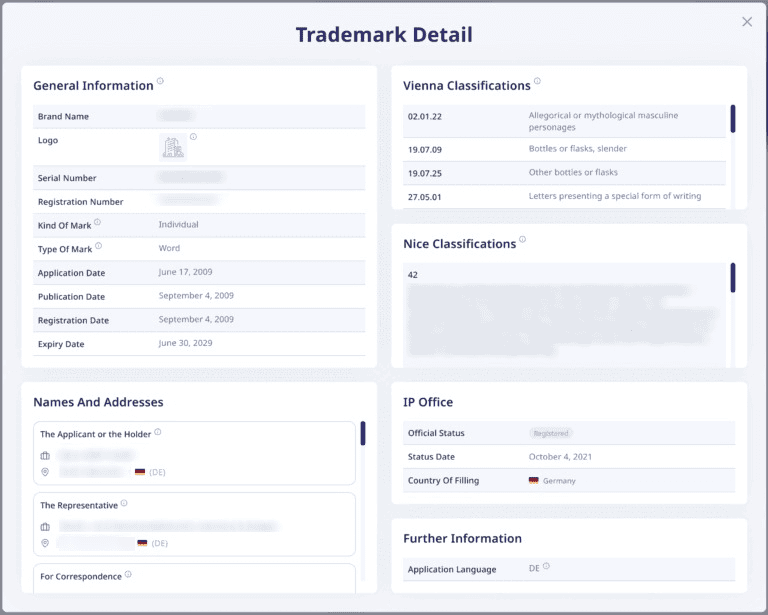Click the applicant's location pin icon

point(45,472)
